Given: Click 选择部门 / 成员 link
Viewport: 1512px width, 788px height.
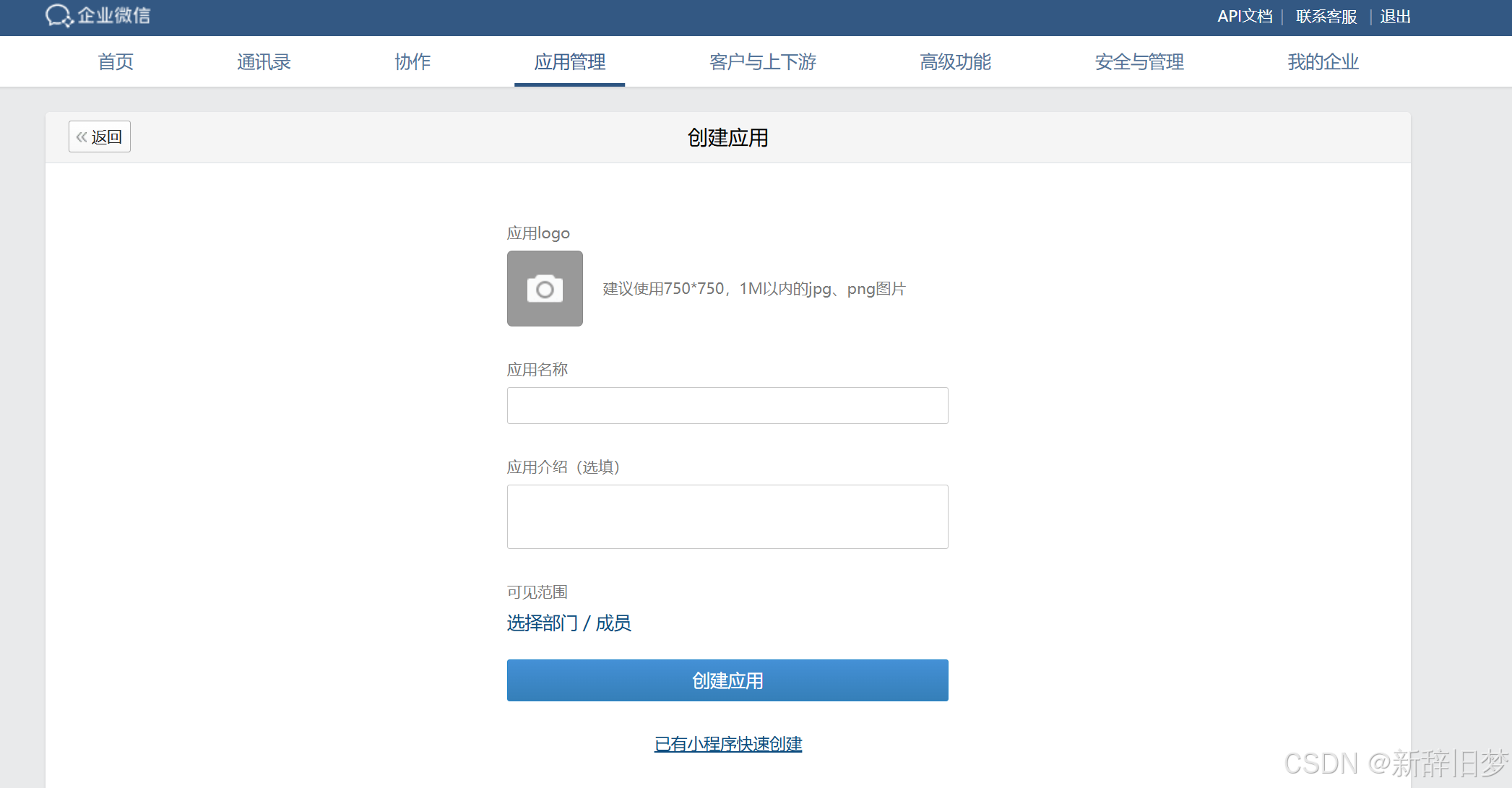Looking at the screenshot, I should pos(569,623).
